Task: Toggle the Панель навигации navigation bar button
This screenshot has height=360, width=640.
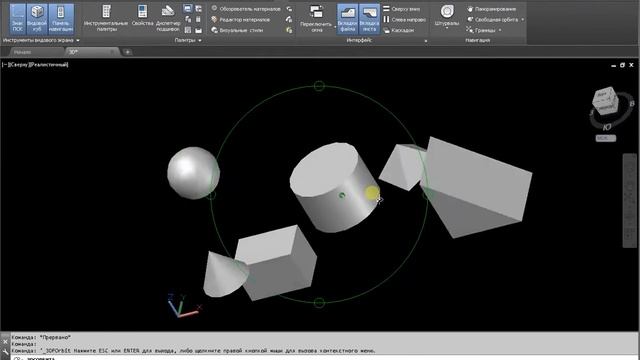Action: click(x=61, y=18)
